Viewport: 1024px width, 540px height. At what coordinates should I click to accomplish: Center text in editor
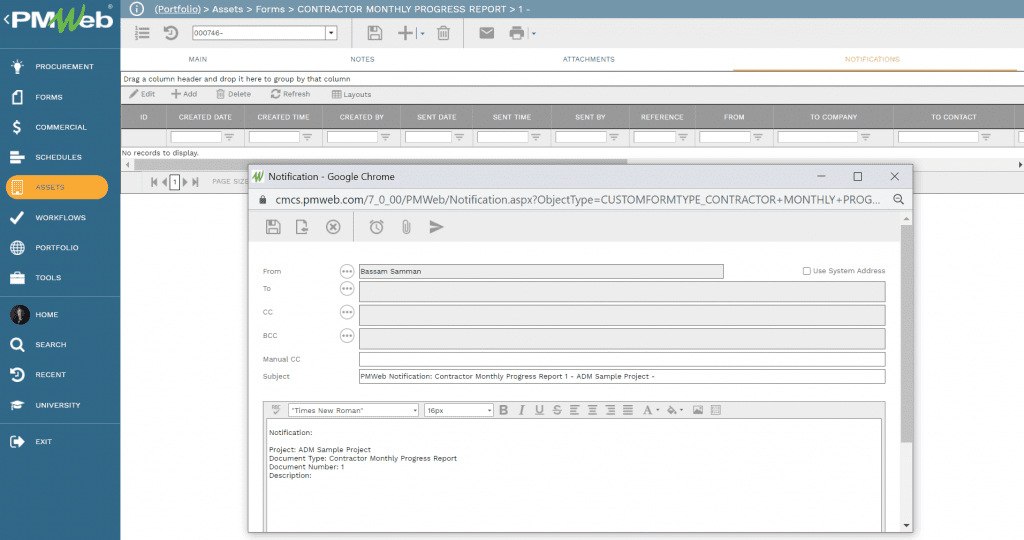click(x=592, y=410)
